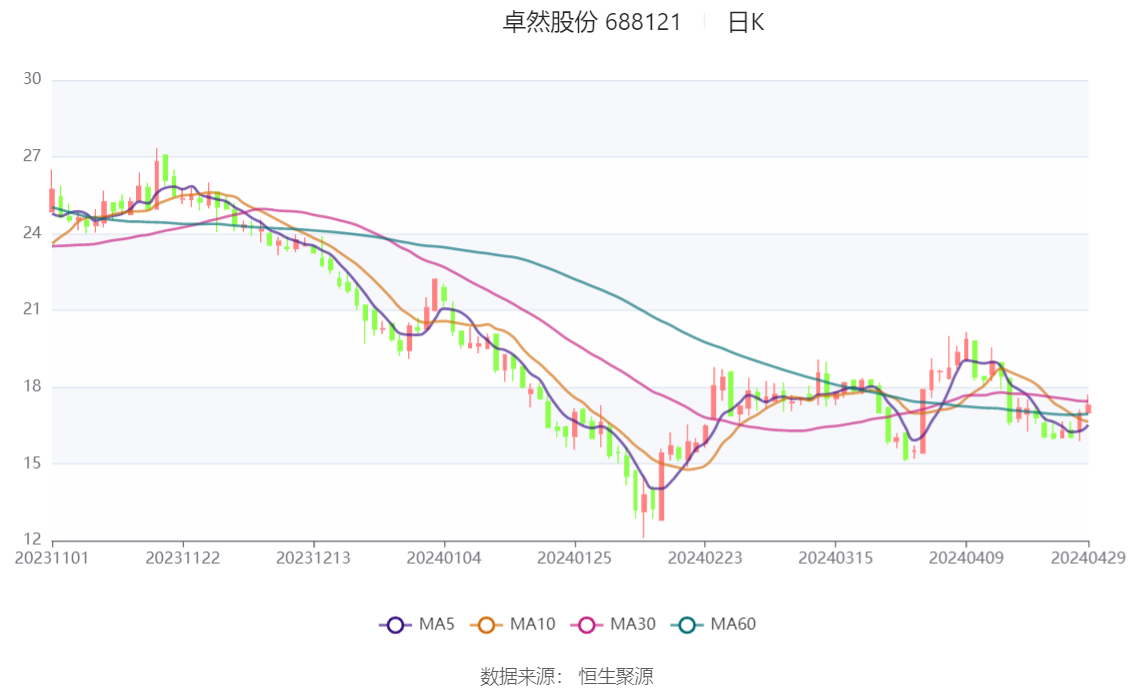Toggle the MA10 orange legend marker

pyautogui.click(x=486, y=625)
